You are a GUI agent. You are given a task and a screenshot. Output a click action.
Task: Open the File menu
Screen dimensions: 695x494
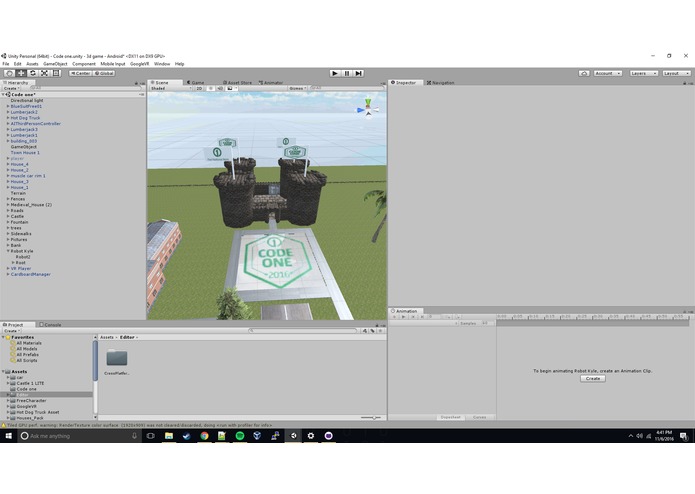click(6, 64)
